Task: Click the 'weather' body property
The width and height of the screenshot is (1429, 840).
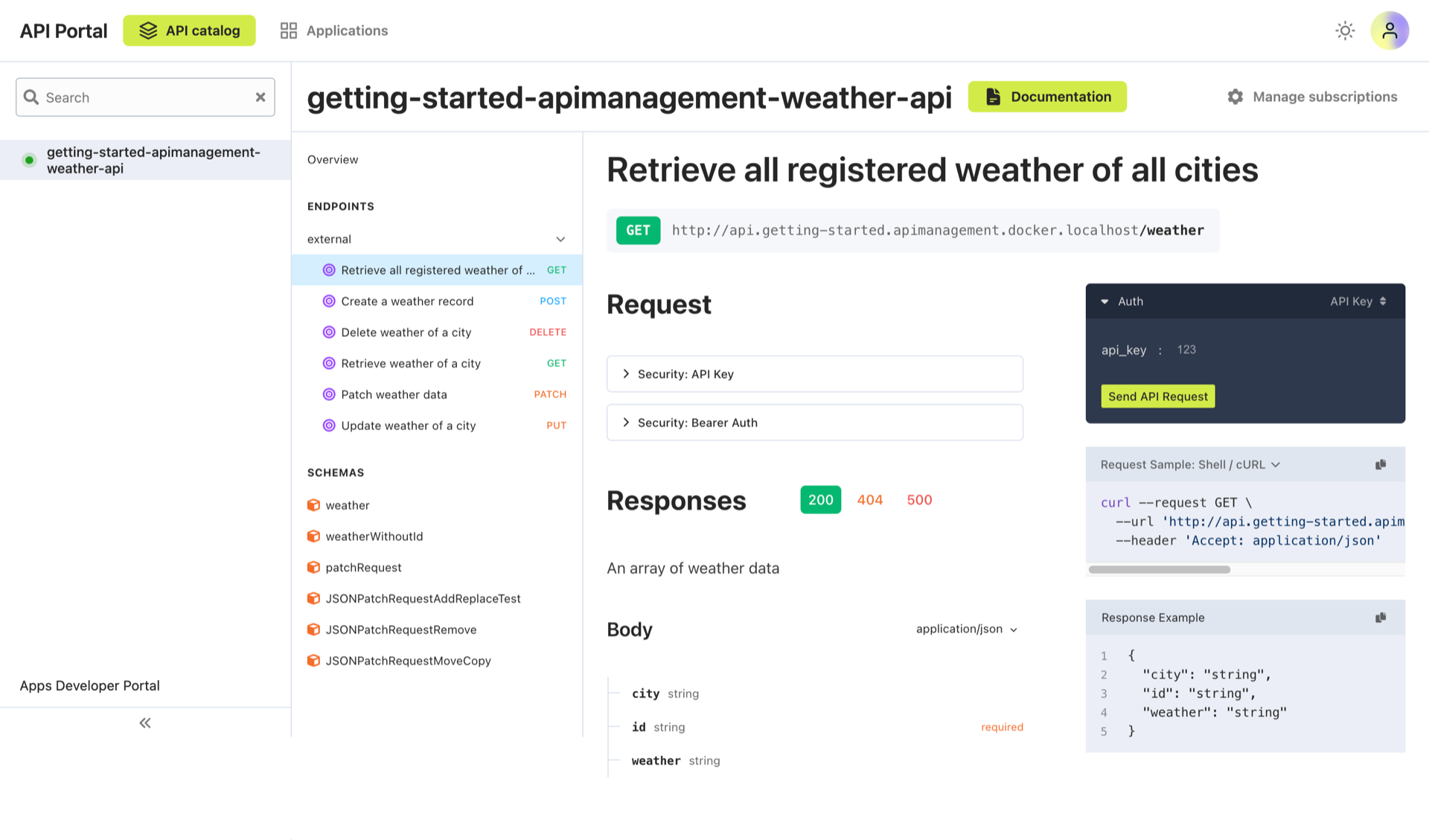Action: tap(656, 760)
